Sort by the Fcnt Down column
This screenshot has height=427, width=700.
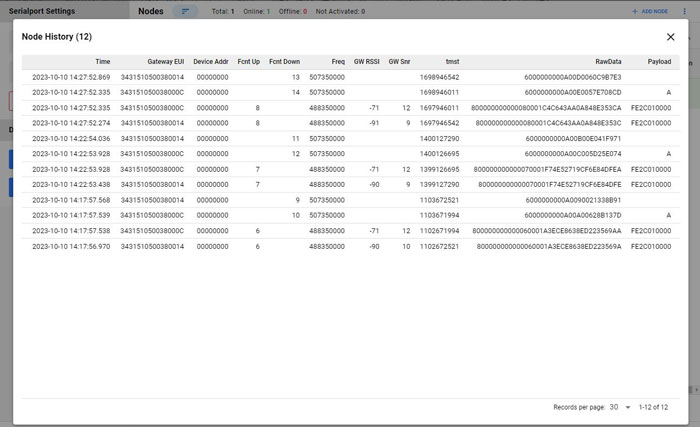[284, 62]
